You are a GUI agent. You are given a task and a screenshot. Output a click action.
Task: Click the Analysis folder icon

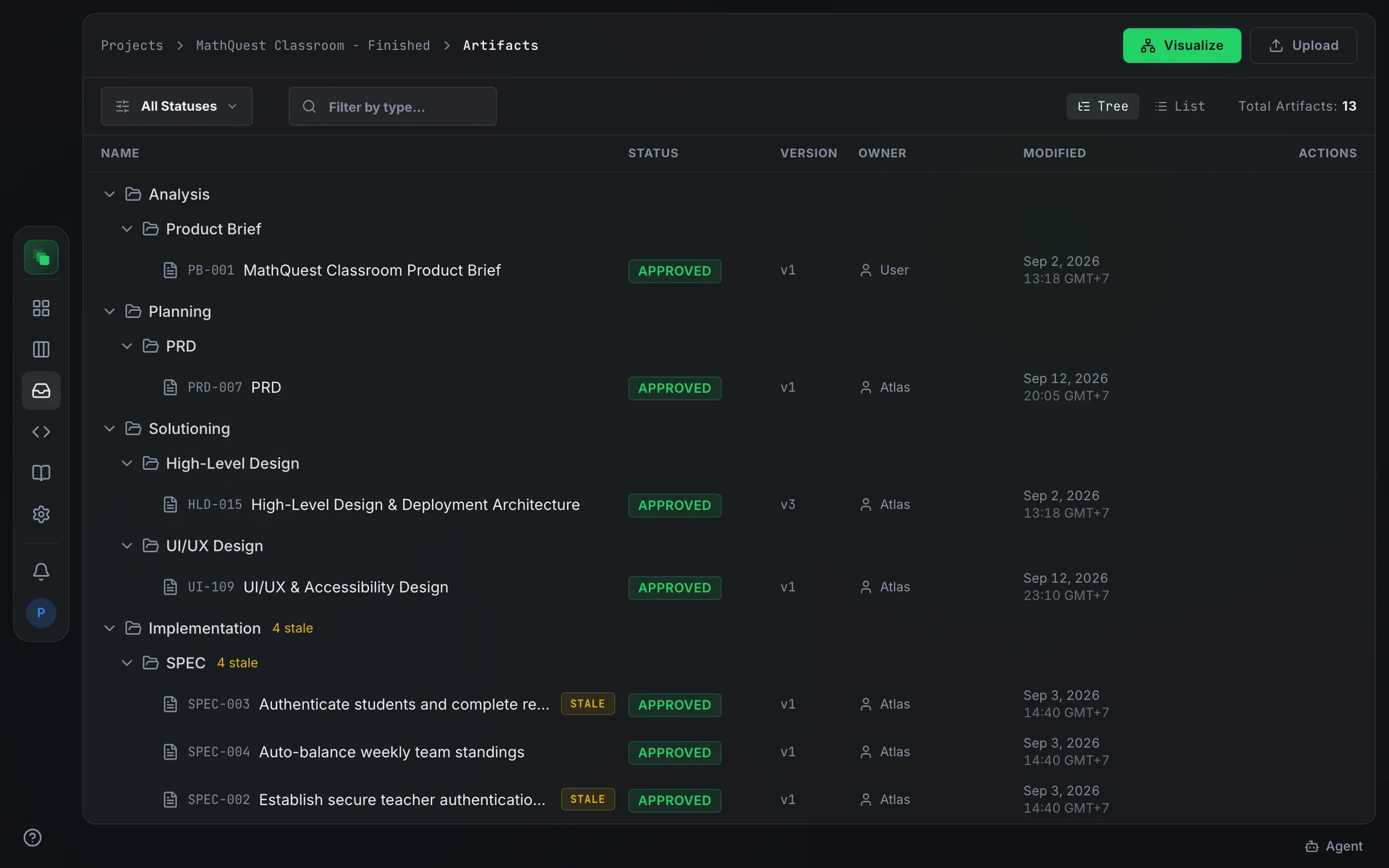coord(133,194)
